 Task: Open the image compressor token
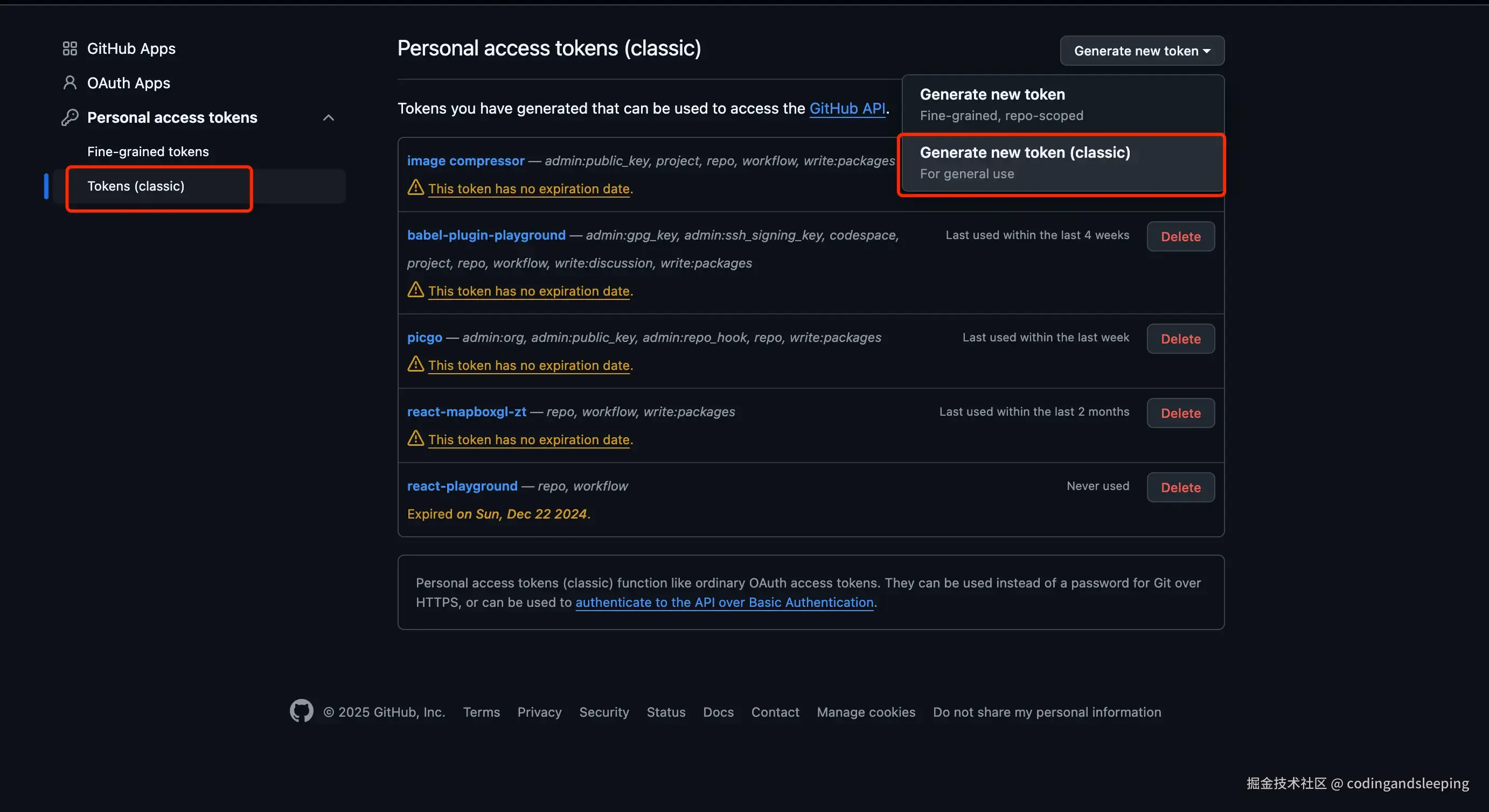pos(466,160)
